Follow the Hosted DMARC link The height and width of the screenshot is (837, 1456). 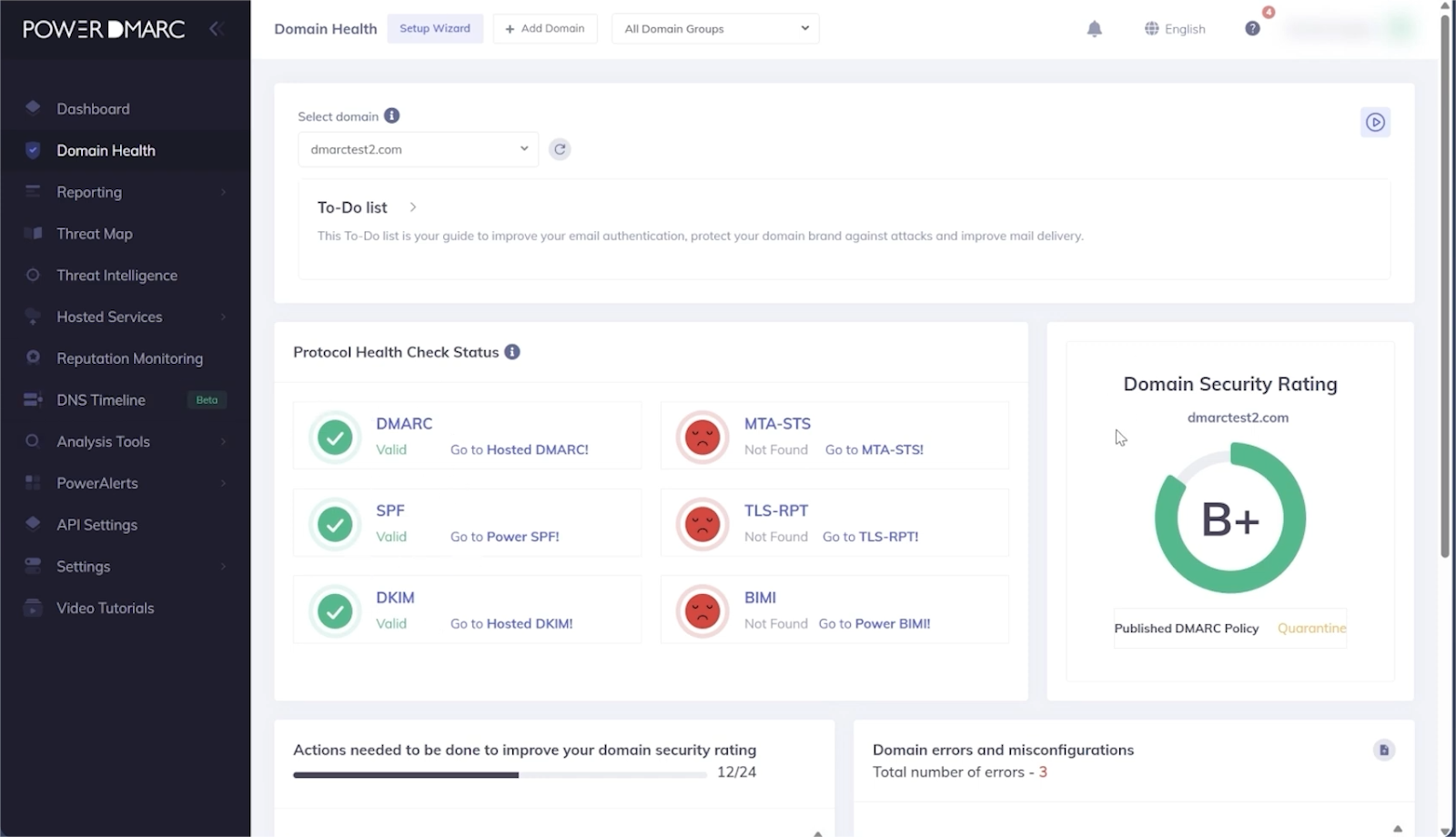[x=537, y=449]
